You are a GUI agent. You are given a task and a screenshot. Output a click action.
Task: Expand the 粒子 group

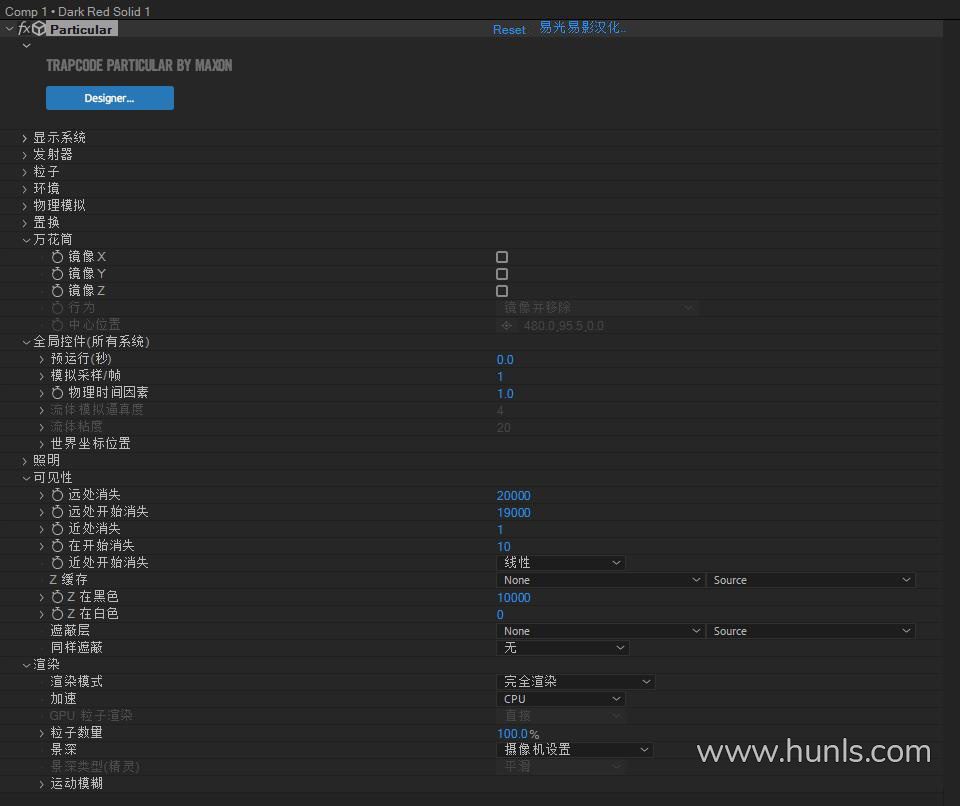[x=25, y=172]
